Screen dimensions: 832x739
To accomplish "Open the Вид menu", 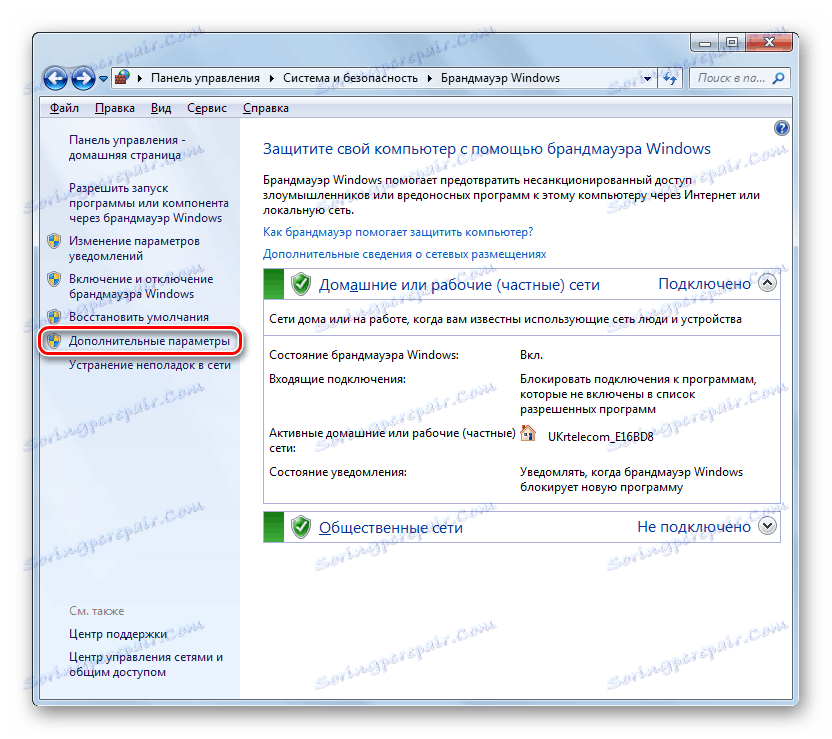I will click(x=161, y=108).
